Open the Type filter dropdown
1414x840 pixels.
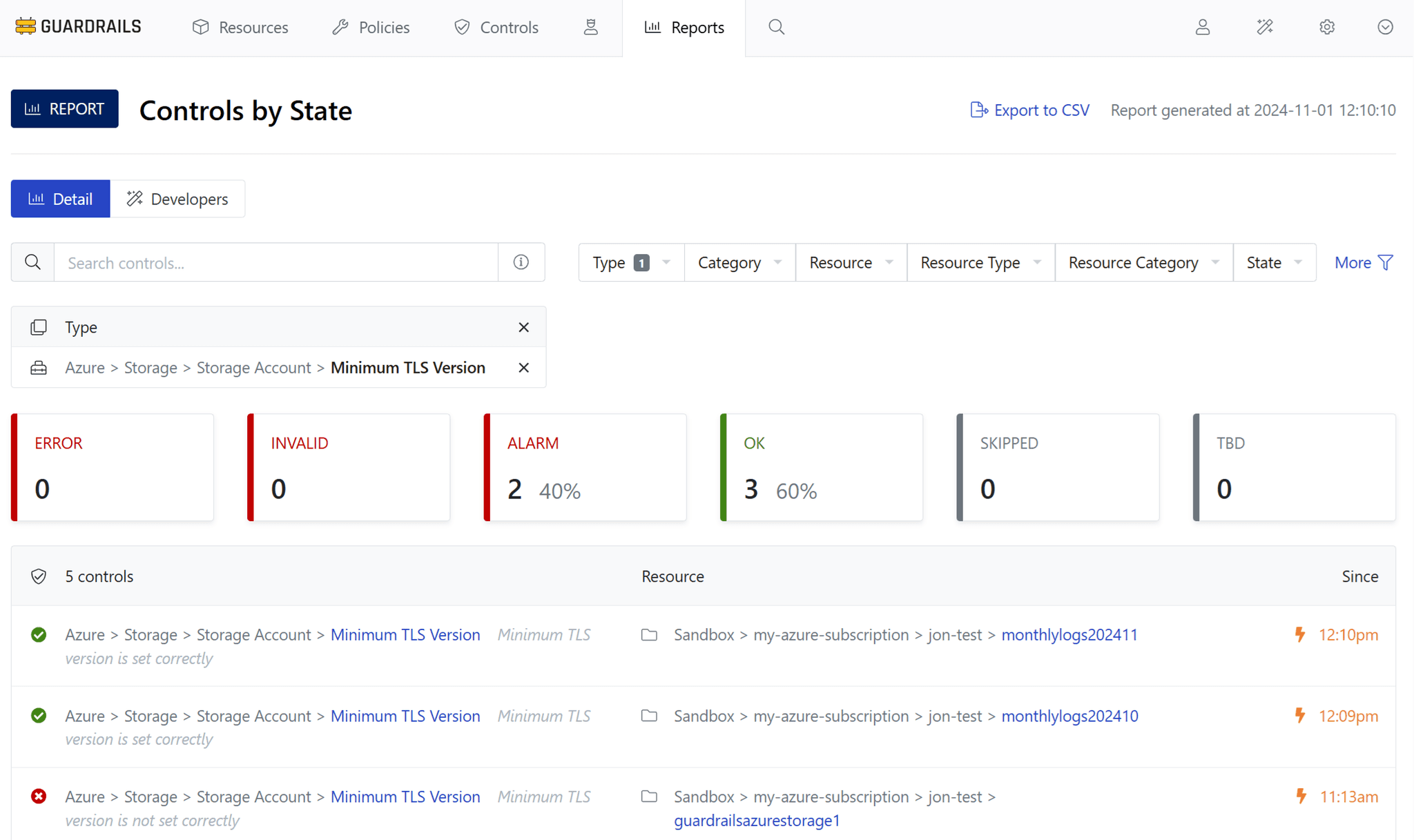click(x=631, y=262)
